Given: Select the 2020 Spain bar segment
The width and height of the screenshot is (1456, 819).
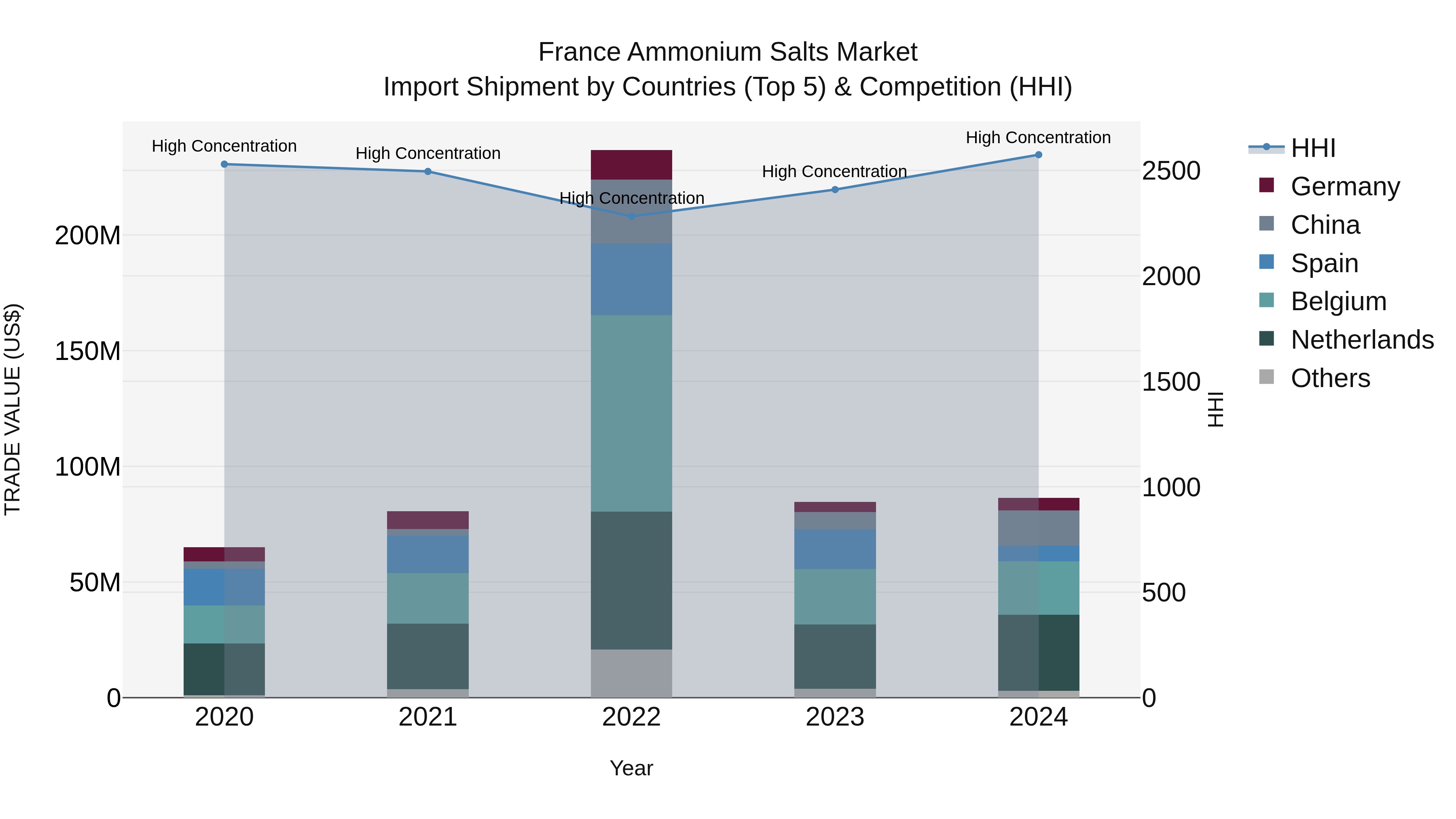Looking at the screenshot, I should tap(224, 587).
